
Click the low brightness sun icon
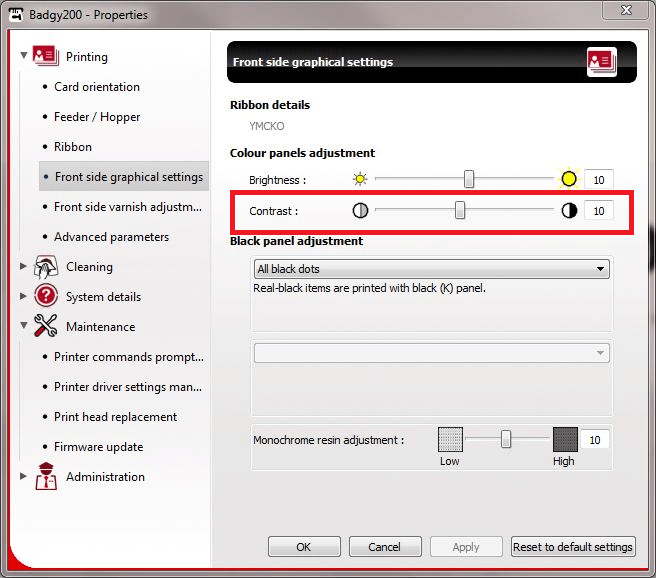point(360,179)
